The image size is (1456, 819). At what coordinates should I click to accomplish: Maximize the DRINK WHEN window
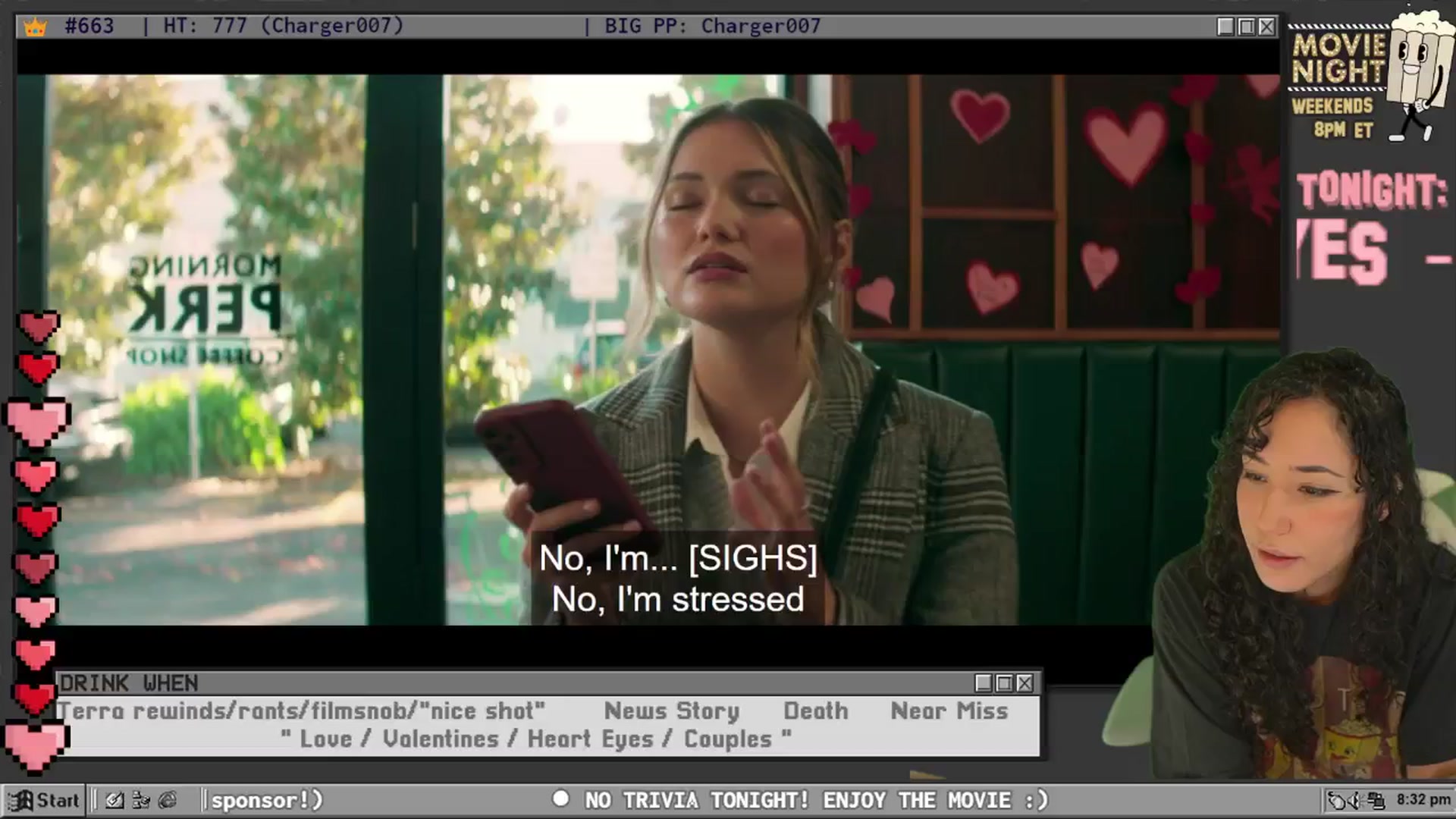click(x=1004, y=683)
